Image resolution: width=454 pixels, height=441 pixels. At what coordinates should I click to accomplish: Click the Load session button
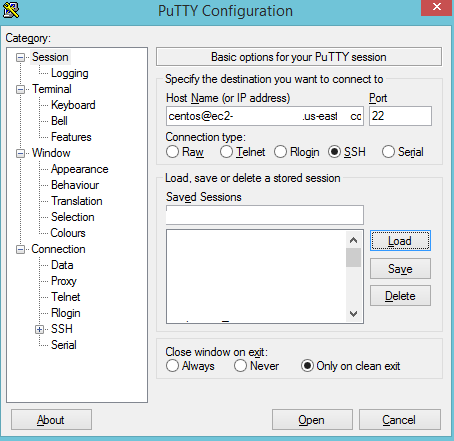pos(400,241)
